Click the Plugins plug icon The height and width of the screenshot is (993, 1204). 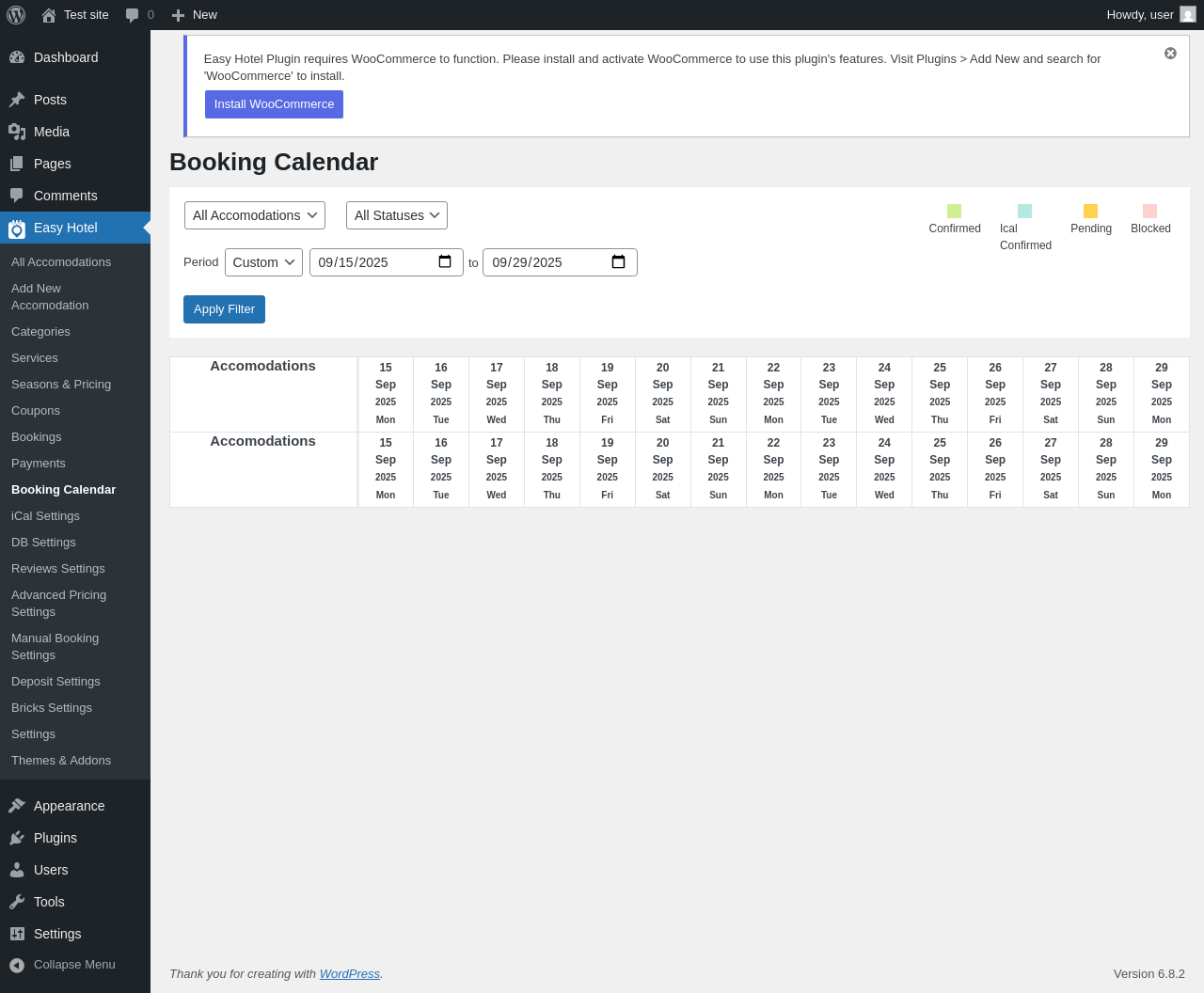click(x=17, y=838)
